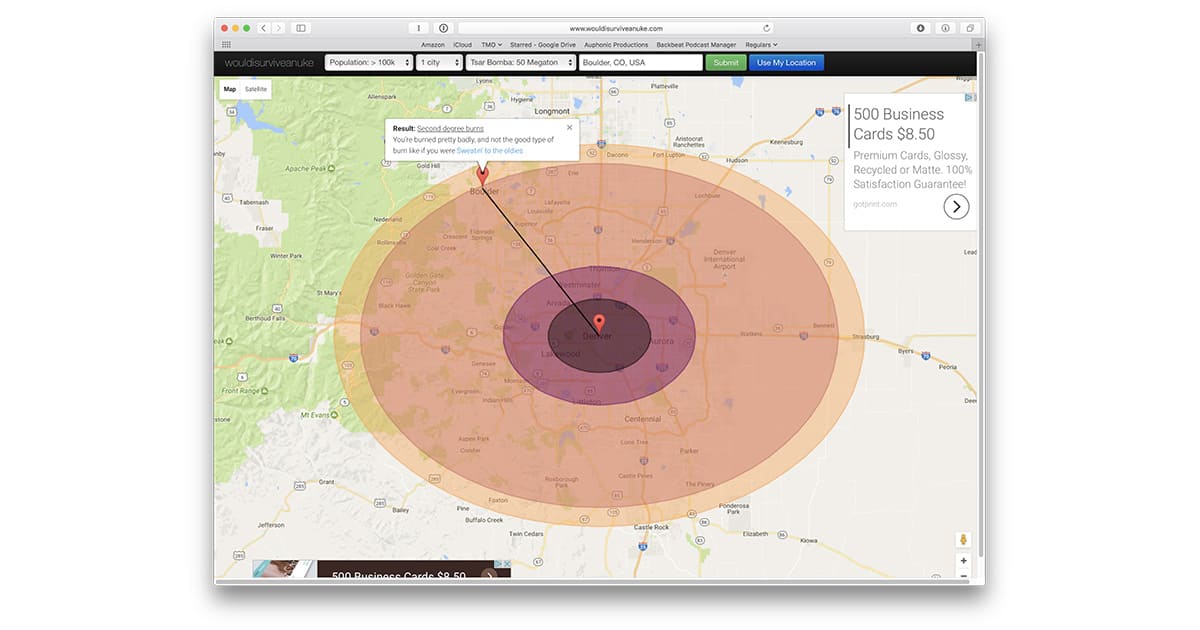Open the Population > 100k dropdown
The height and width of the screenshot is (630, 1200).
[368, 62]
